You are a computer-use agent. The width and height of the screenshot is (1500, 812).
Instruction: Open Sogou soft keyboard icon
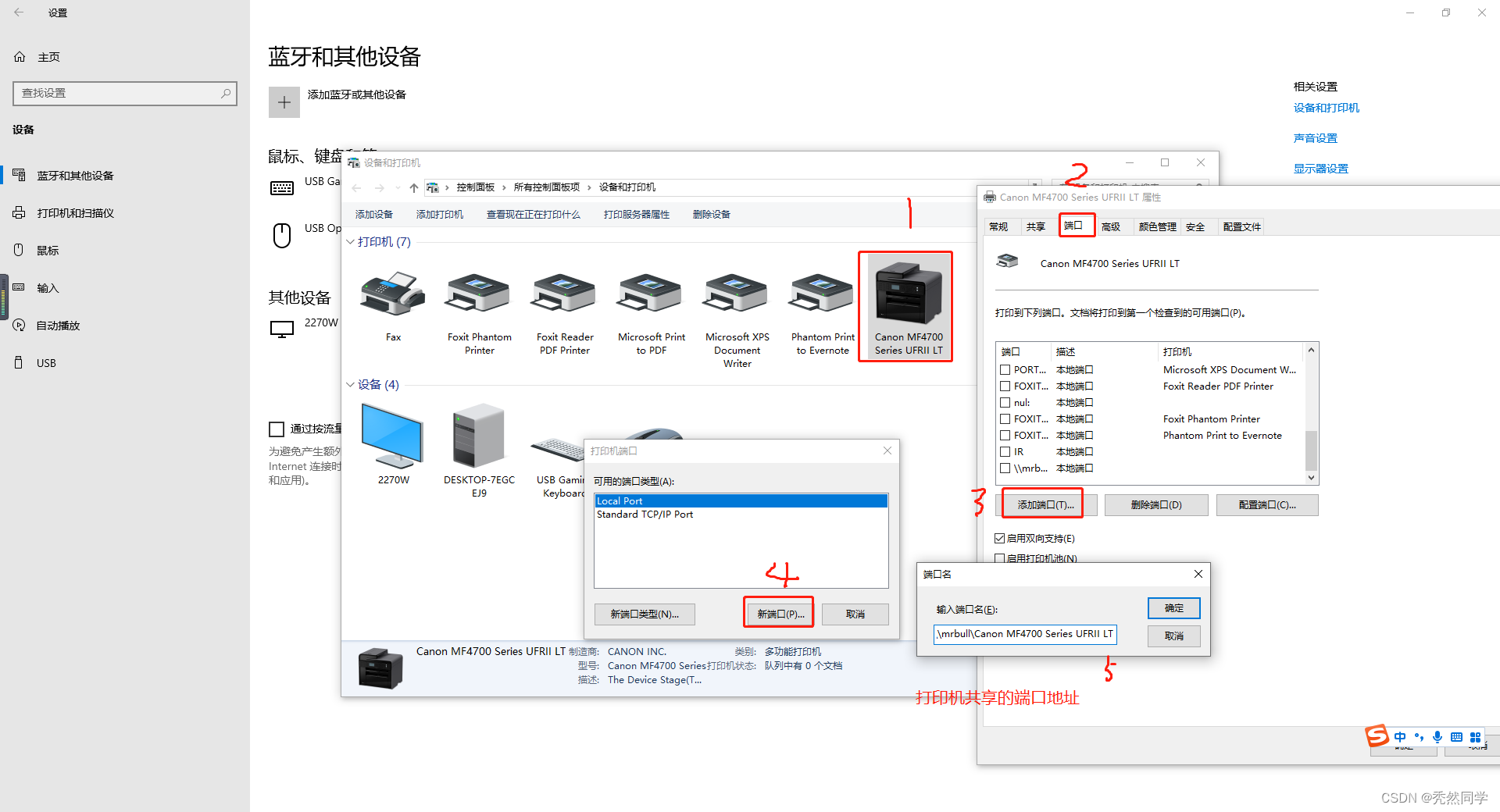(1456, 737)
